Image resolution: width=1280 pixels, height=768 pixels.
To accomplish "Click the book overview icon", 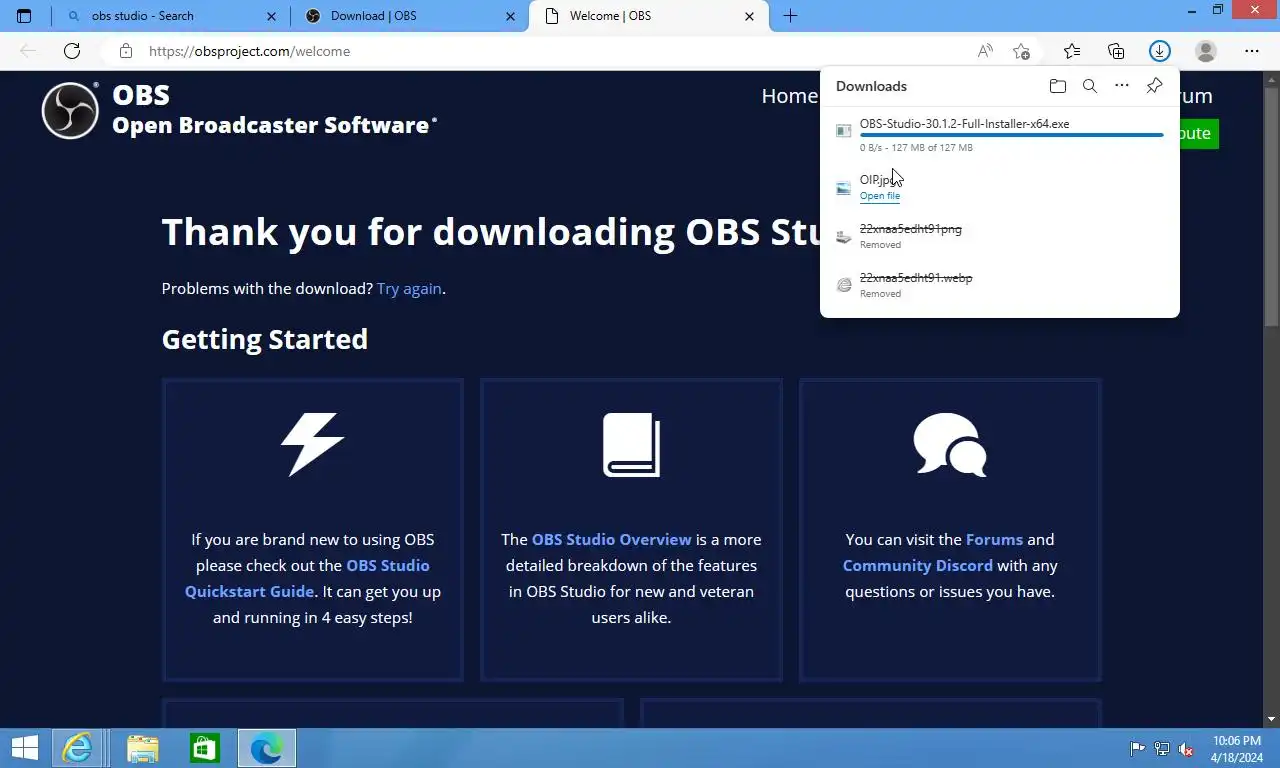I will point(631,444).
